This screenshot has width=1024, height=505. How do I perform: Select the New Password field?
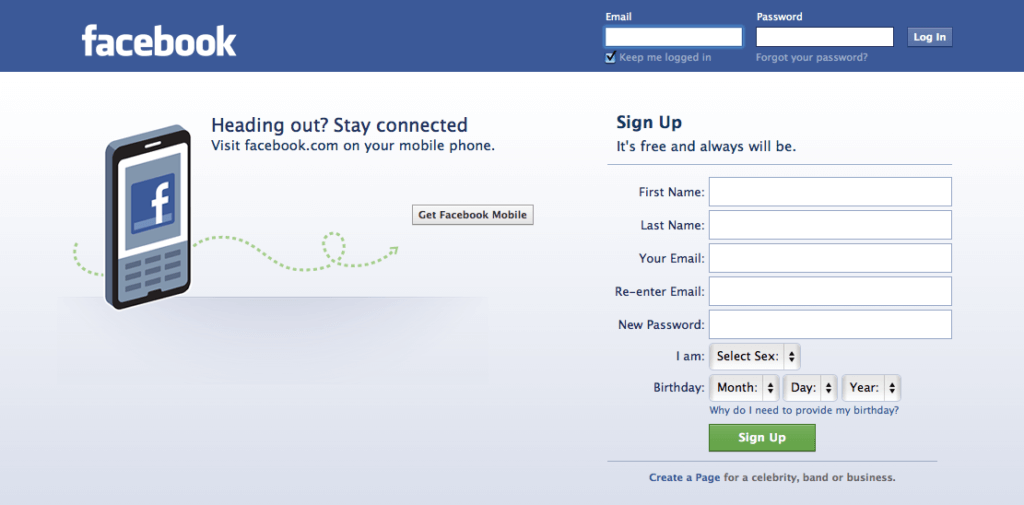(830, 325)
